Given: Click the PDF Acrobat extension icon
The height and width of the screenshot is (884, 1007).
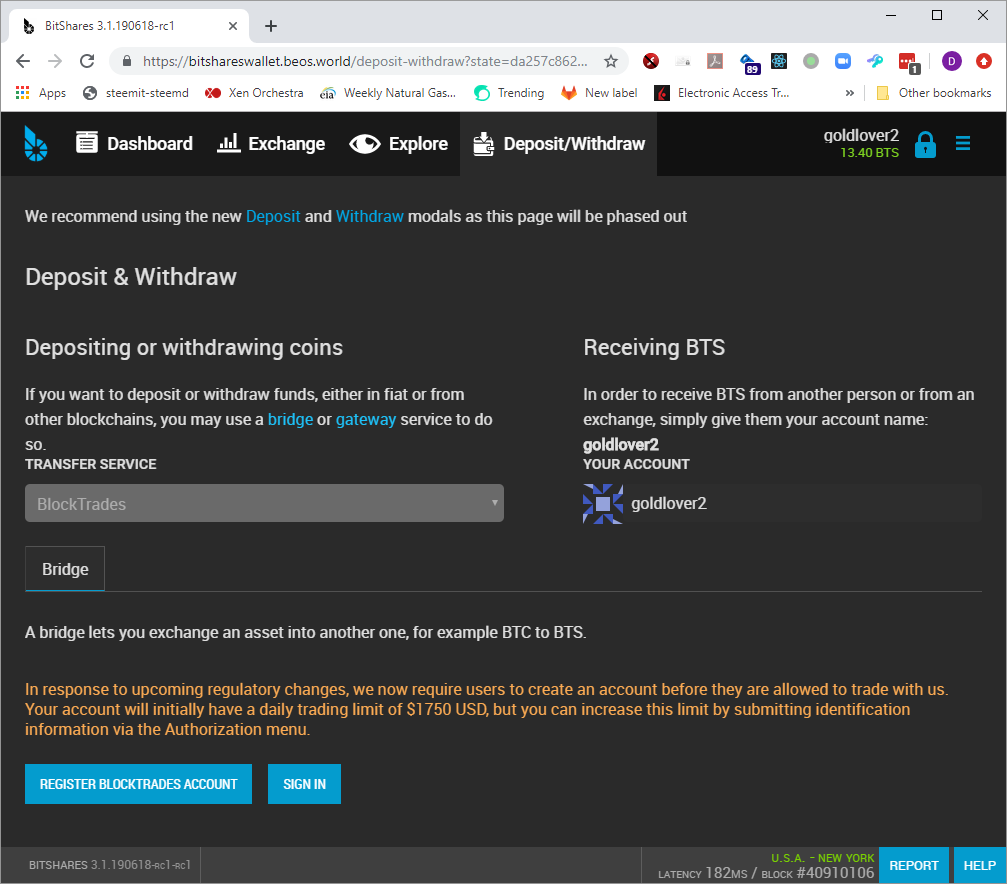Looking at the screenshot, I should (715, 61).
